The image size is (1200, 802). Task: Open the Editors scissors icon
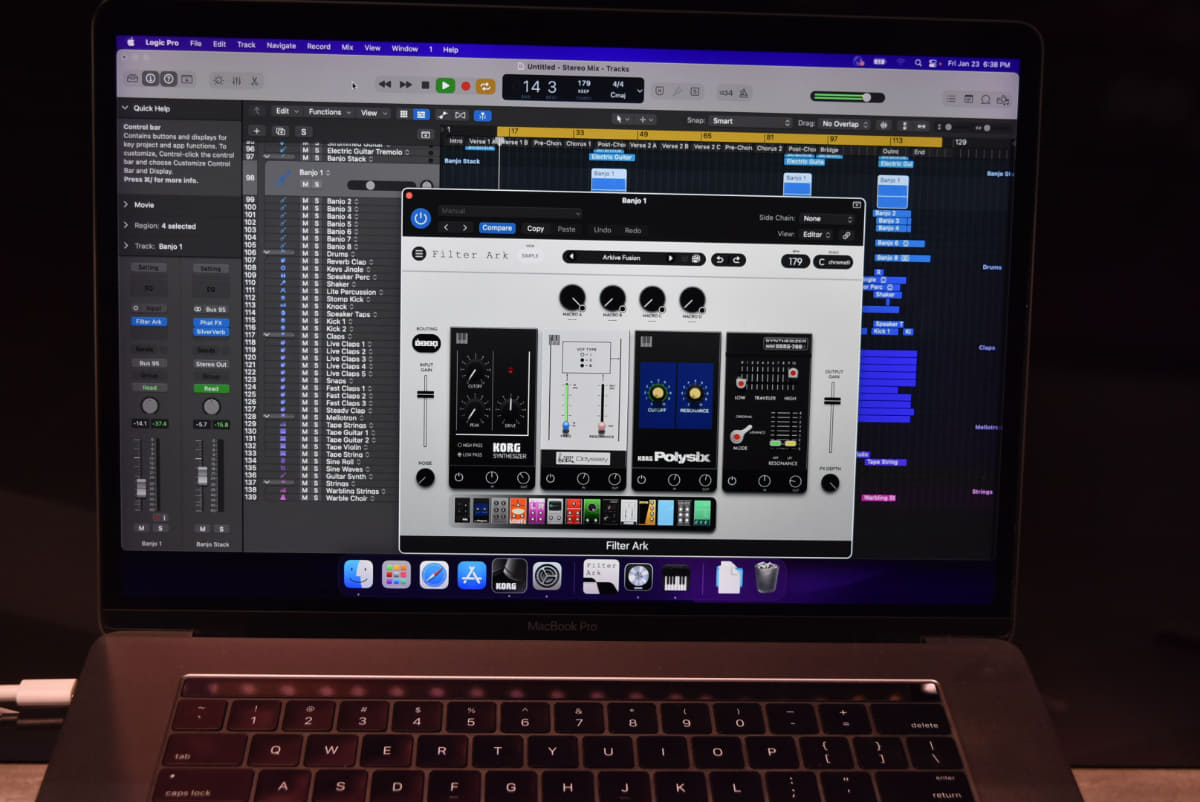(254, 80)
